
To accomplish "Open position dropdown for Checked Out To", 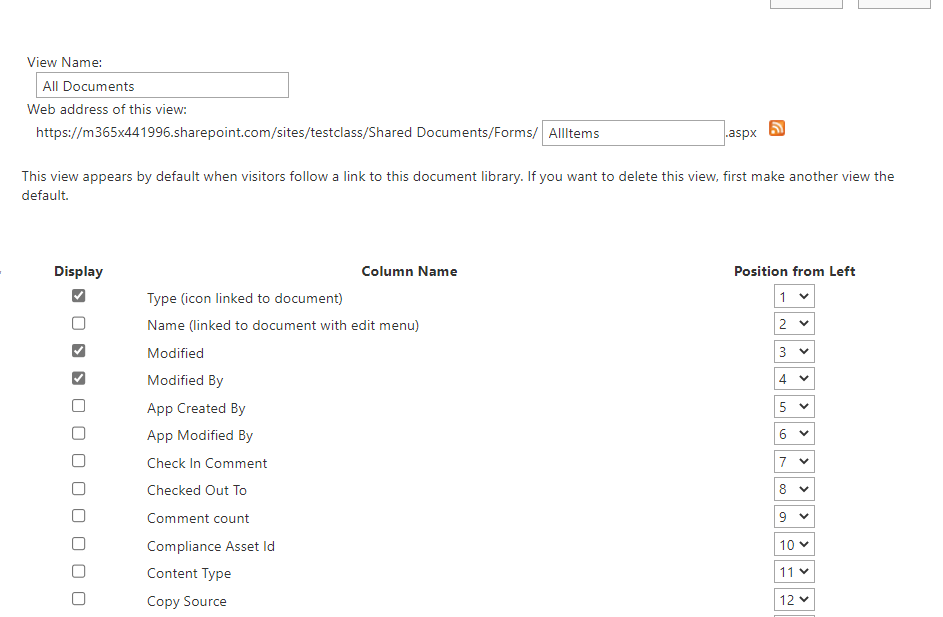I will [794, 490].
